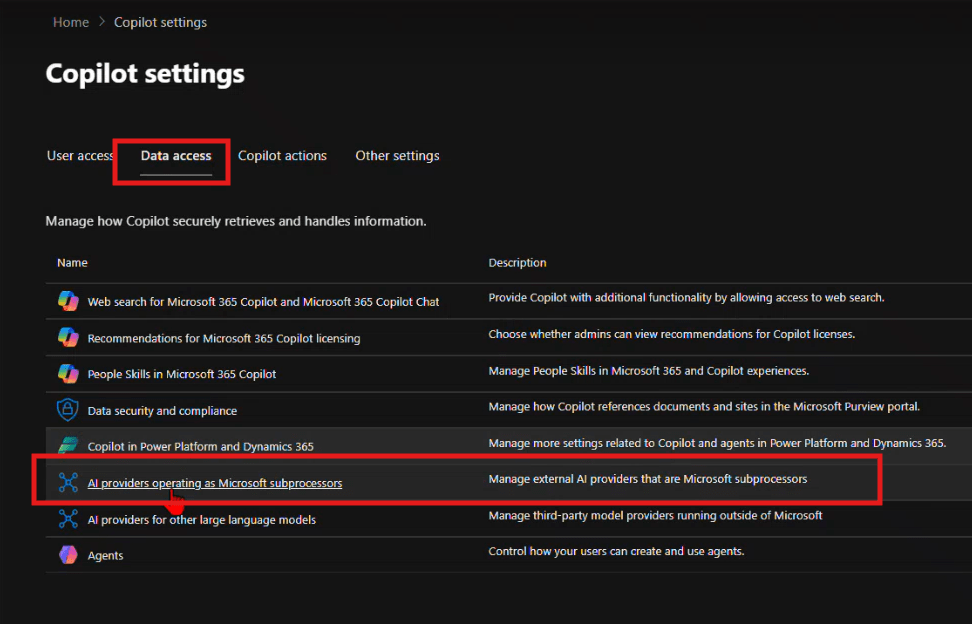
Task: Open AI providers operating as Microsoft subprocessors link
Action: click(215, 483)
